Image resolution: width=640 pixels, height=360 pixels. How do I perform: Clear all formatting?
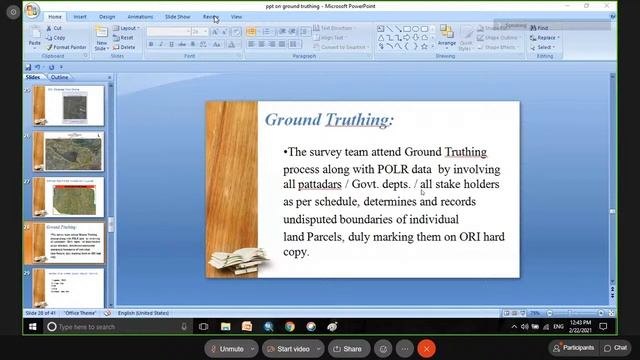coord(236,32)
